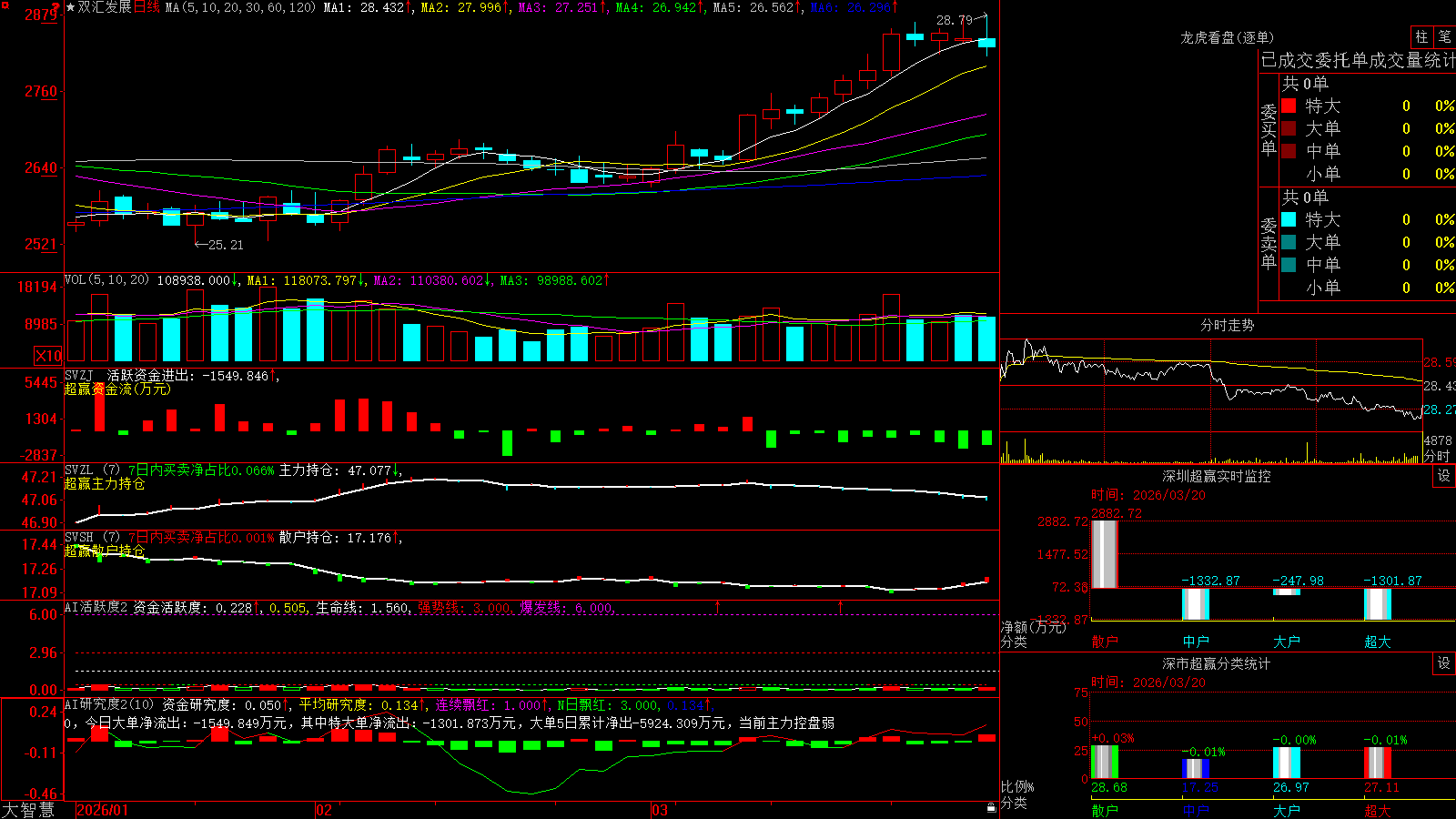Click teal 大单 sell-order swatch

pos(1289,242)
